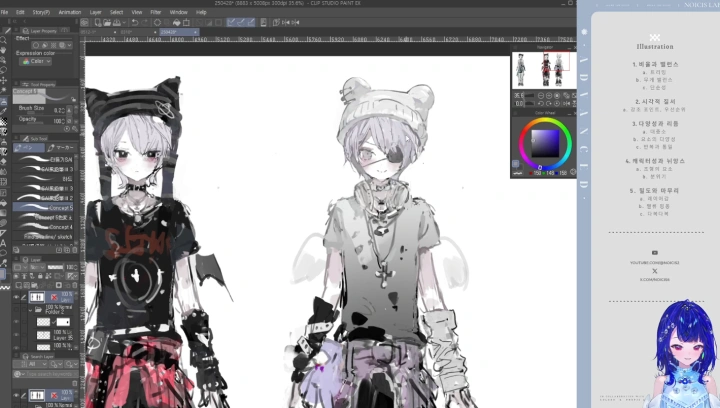Viewport: 720px width, 408px height.
Task: Delete layer using Layer panel trash icon
Action: [75, 285]
